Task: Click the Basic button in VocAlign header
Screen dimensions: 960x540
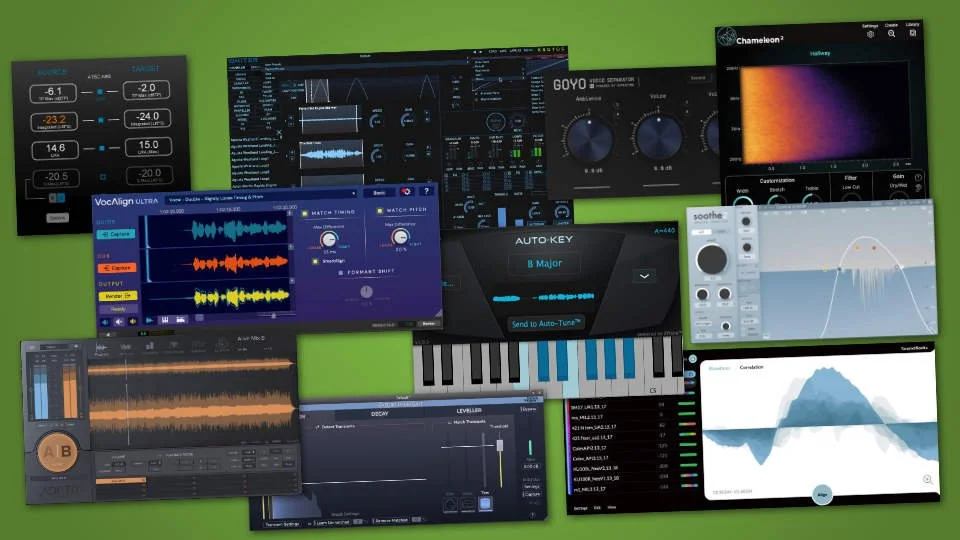Action: tap(380, 192)
